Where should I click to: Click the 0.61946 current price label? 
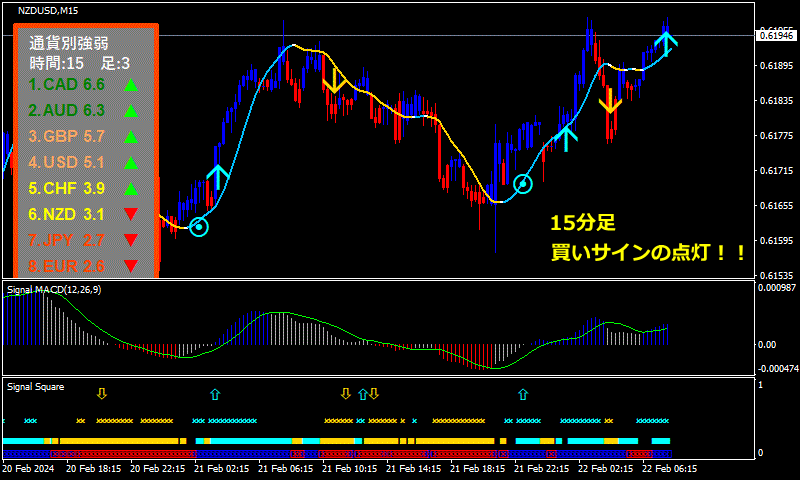pyautogui.click(x=776, y=35)
